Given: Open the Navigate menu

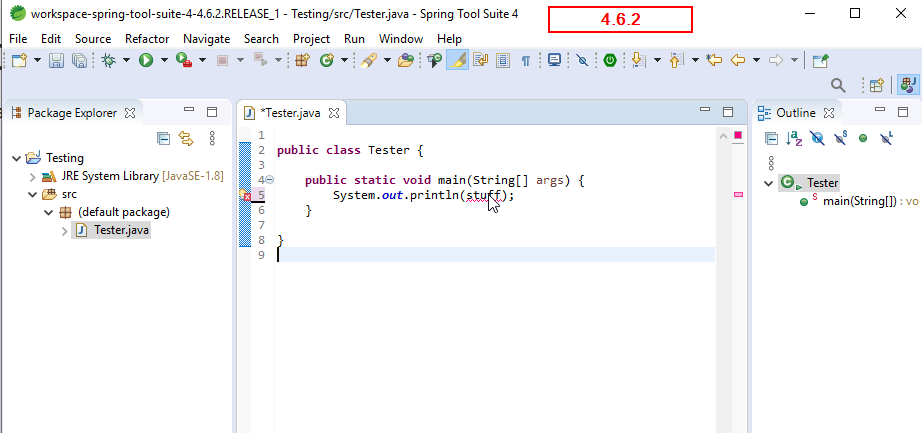Looking at the screenshot, I should pos(206,39).
